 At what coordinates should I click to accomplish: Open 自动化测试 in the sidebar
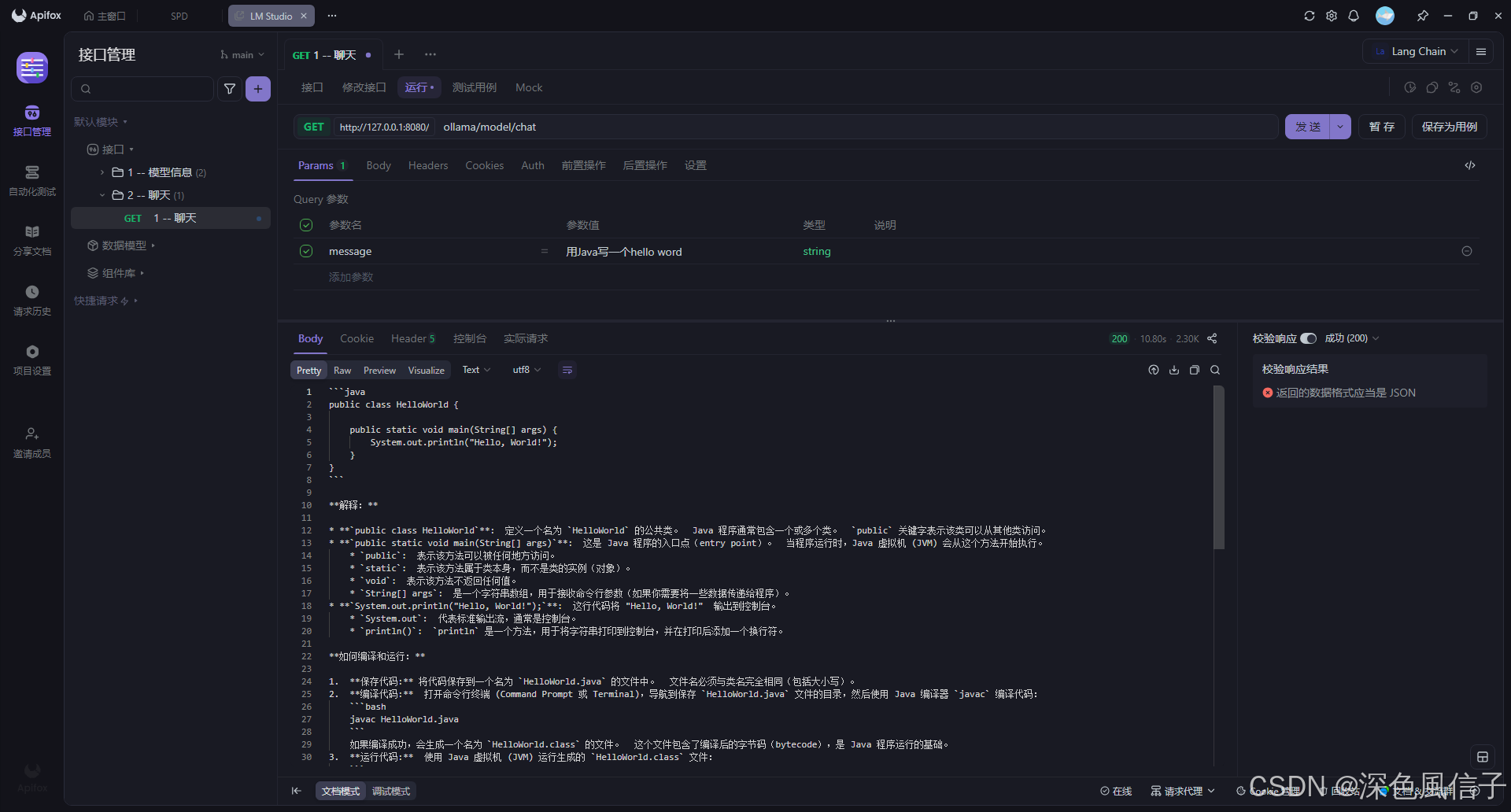pos(32,180)
